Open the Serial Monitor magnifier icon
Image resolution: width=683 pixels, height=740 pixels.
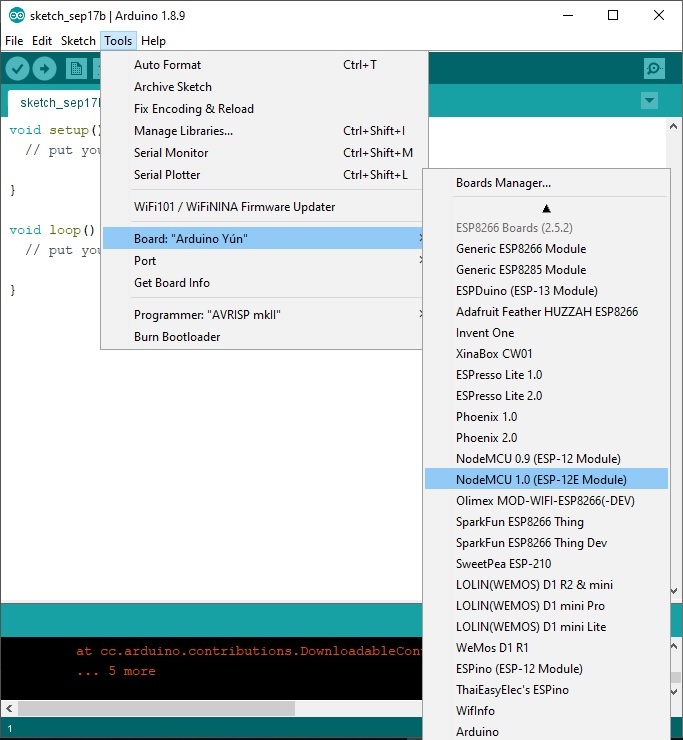[654, 69]
